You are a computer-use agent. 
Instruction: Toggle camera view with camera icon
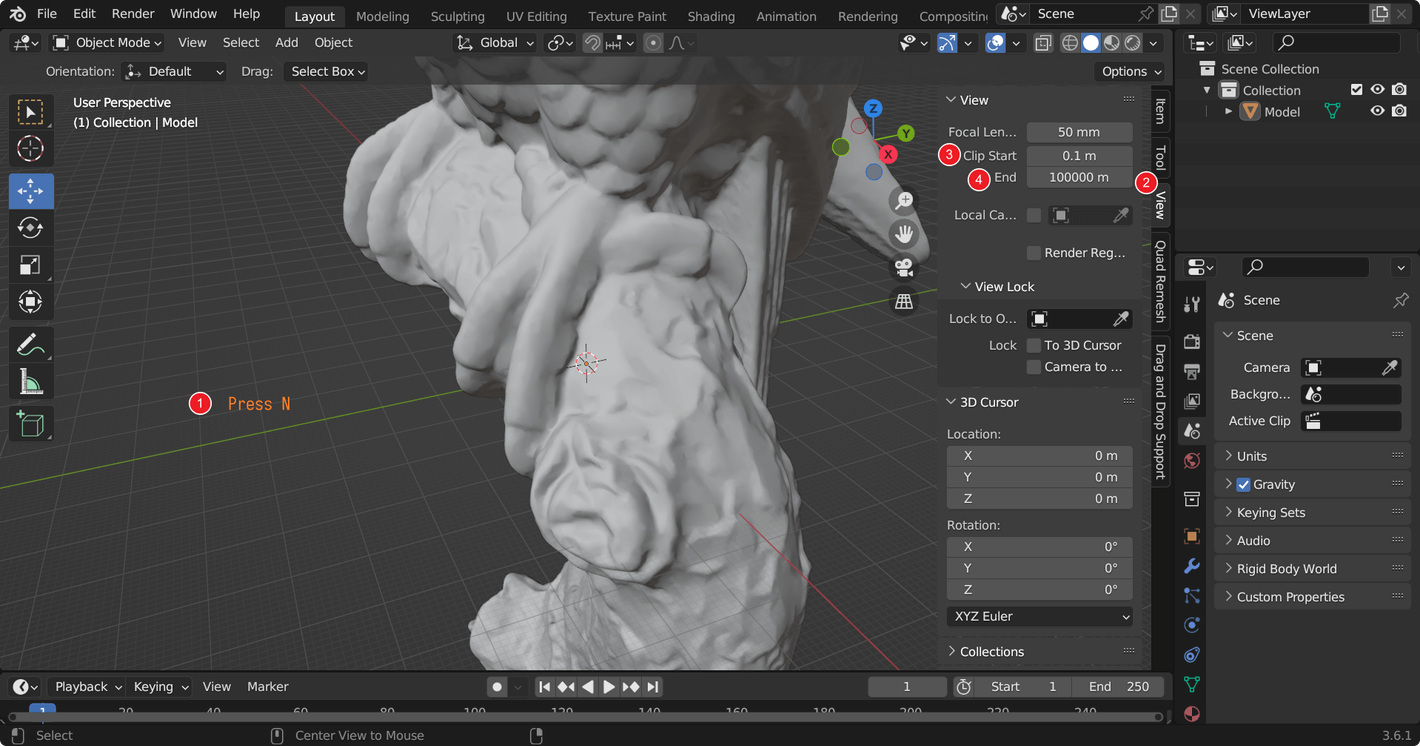(904, 267)
